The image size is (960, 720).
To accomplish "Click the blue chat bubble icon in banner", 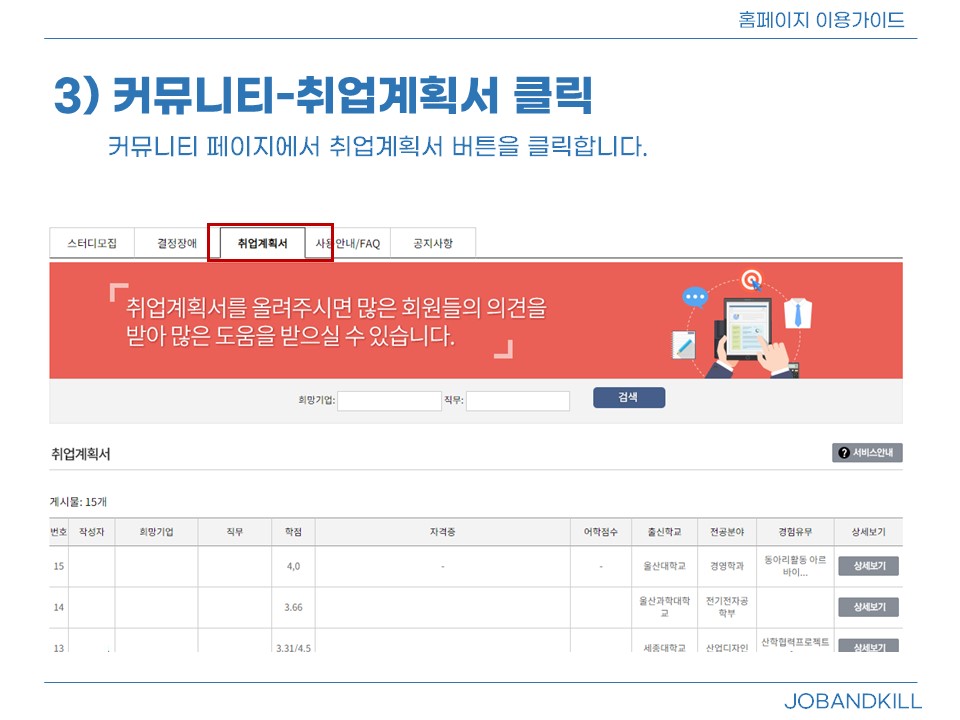I will (x=694, y=297).
